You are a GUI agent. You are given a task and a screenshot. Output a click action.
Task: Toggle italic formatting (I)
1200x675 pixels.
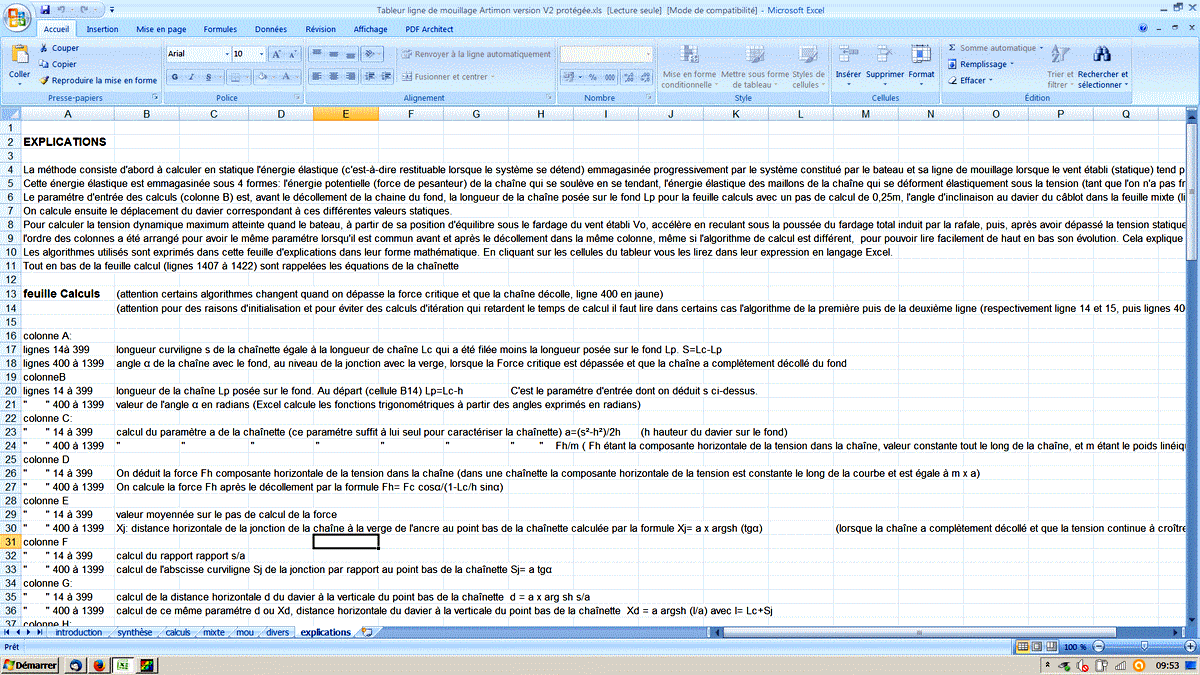click(189, 76)
